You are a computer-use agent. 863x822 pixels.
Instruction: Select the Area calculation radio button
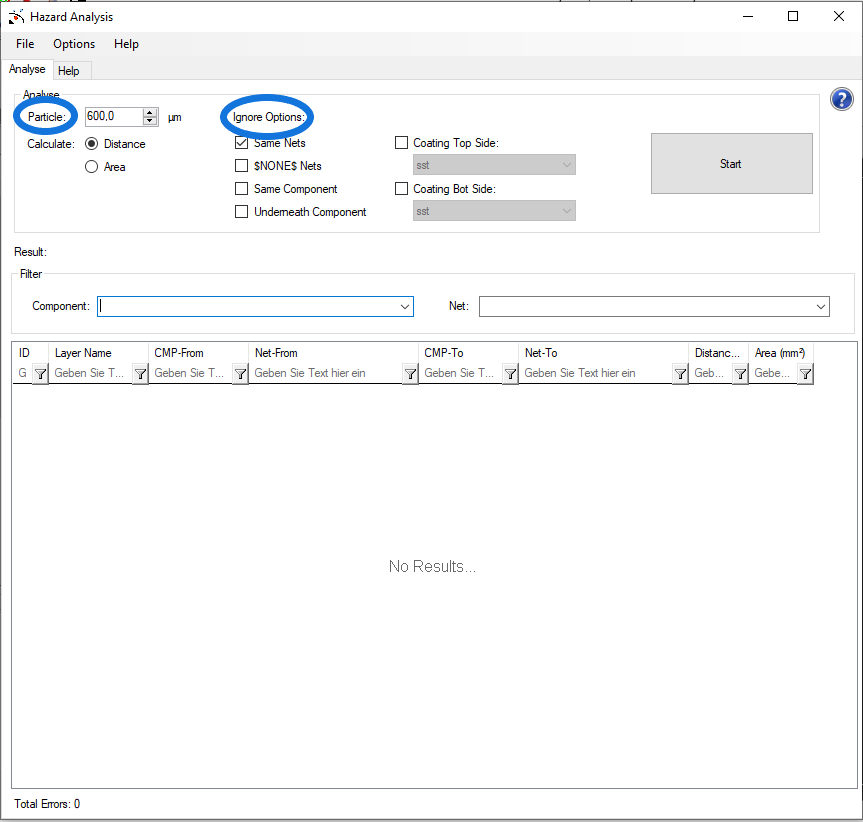91,167
